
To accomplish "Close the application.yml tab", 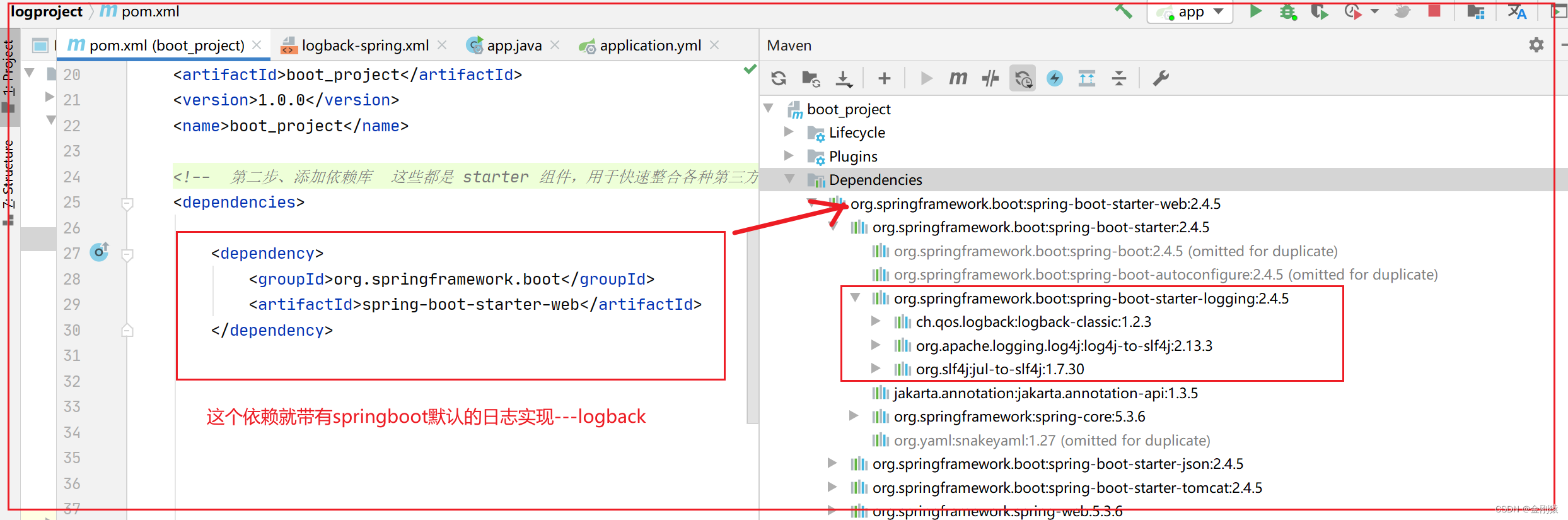I will tap(714, 45).
